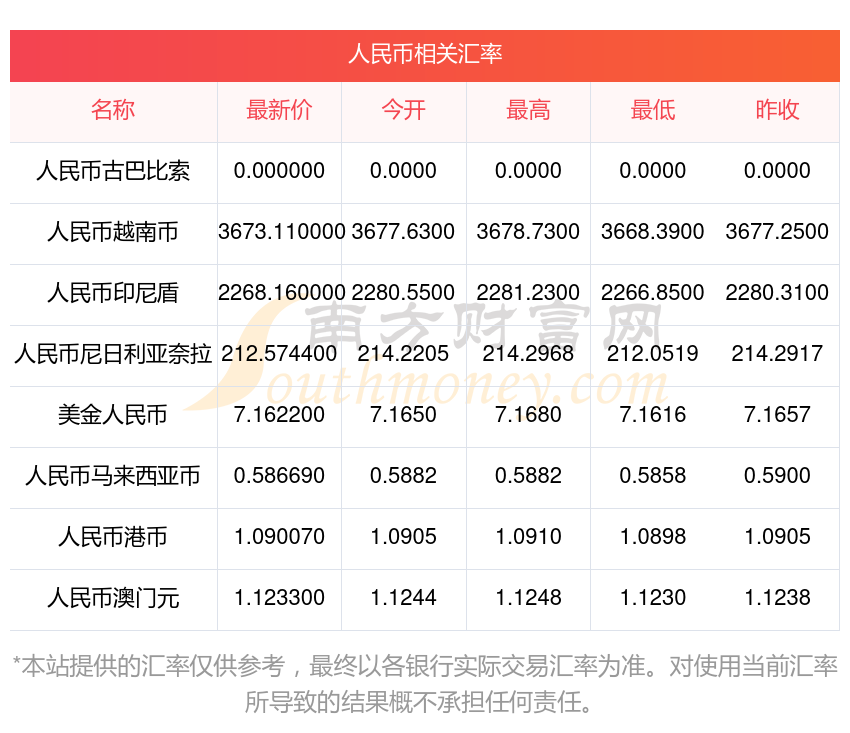Click the value 3677.6300
The width and height of the screenshot is (850, 733).
point(403,232)
